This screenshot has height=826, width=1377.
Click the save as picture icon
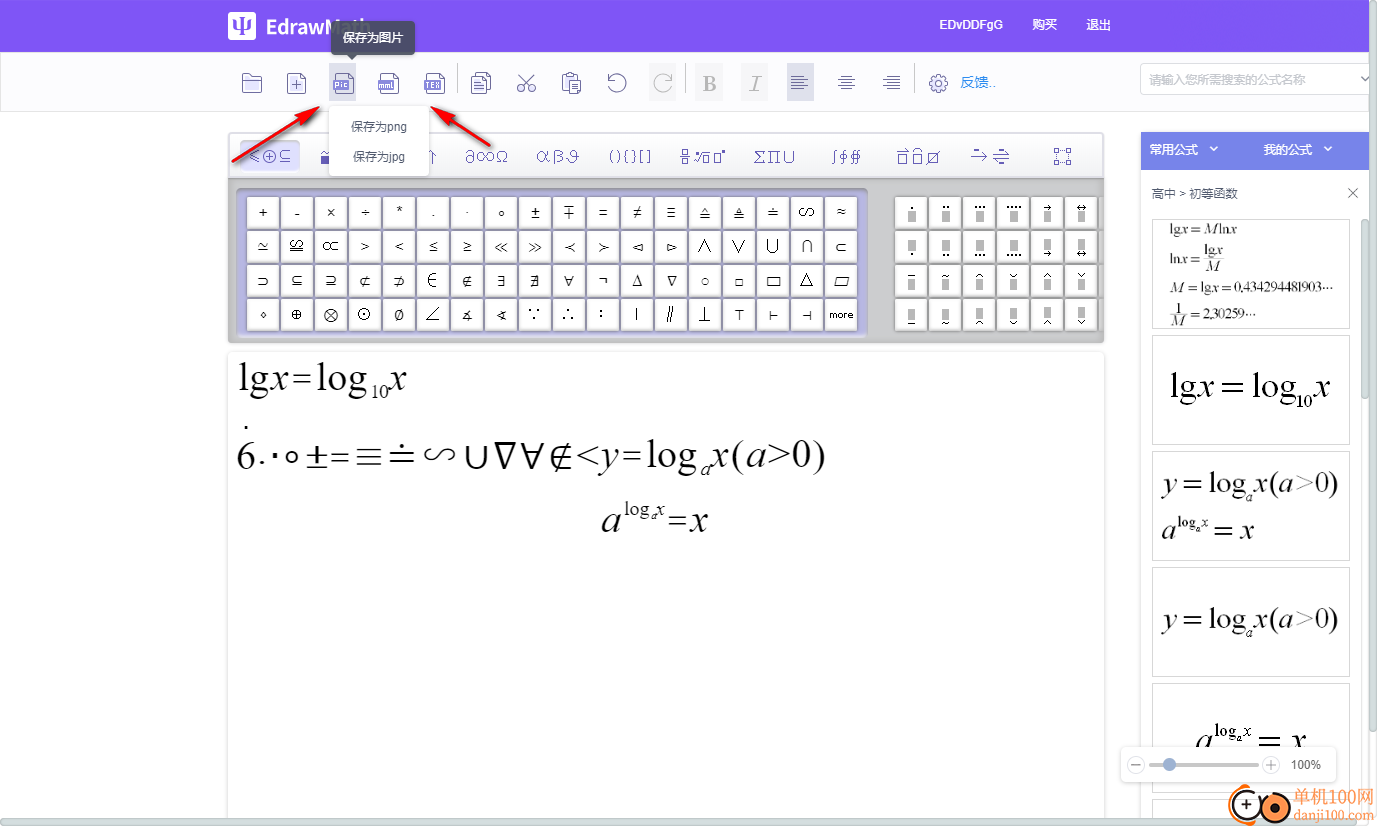(x=343, y=83)
